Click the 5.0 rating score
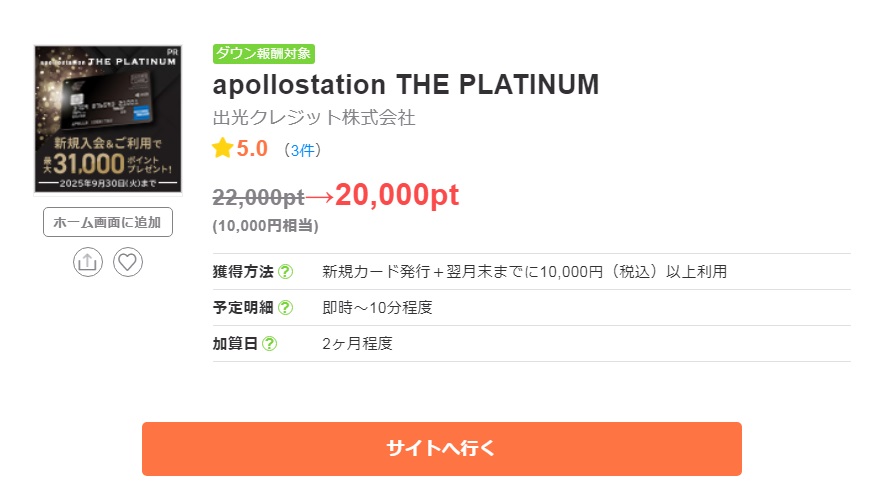The width and height of the screenshot is (888, 498). tap(252, 148)
